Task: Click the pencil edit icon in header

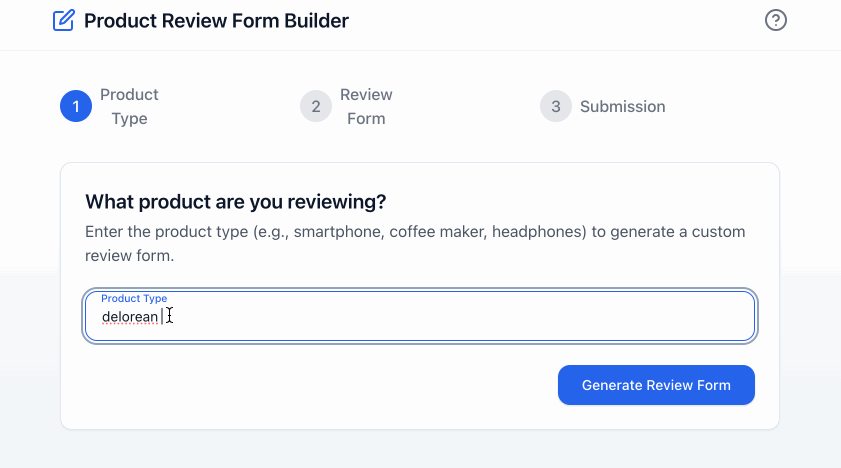Action: (64, 20)
